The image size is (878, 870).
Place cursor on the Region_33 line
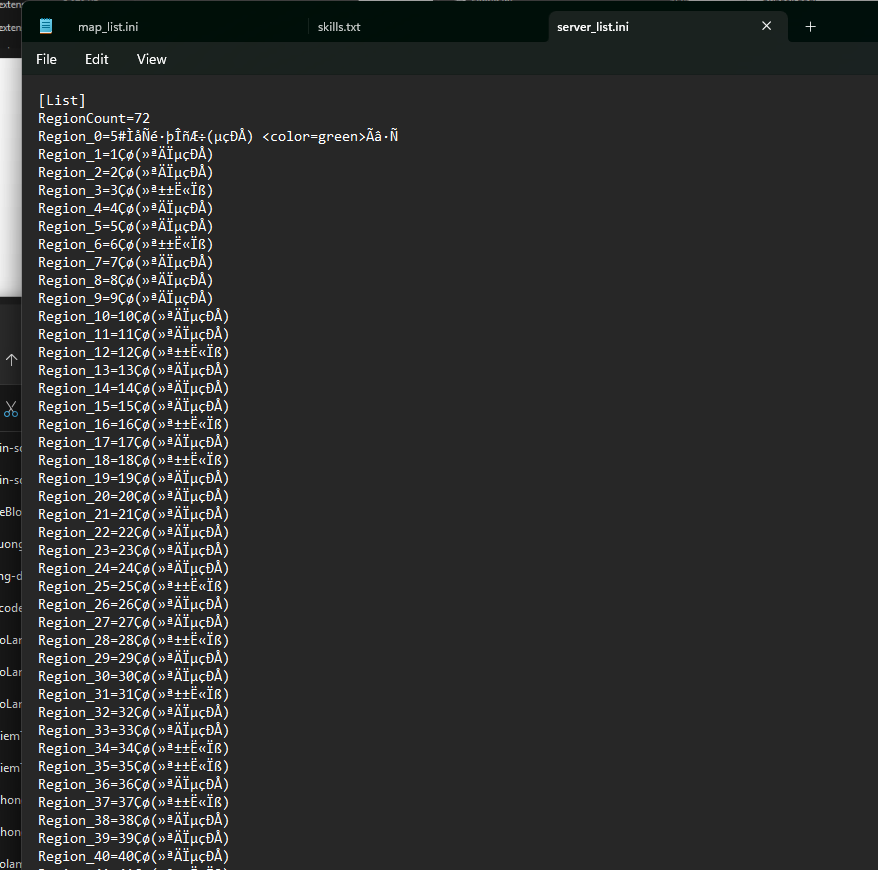pyautogui.click(x=133, y=730)
